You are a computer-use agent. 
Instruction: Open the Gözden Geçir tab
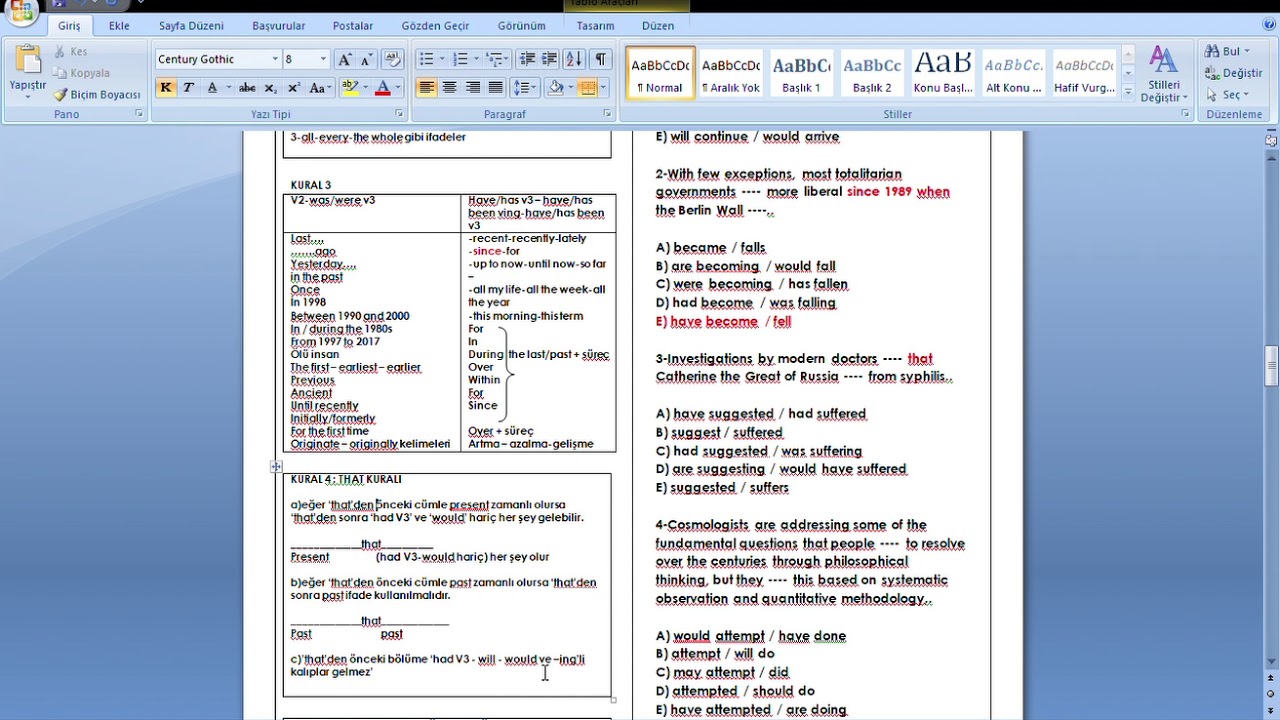pos(435,26)
